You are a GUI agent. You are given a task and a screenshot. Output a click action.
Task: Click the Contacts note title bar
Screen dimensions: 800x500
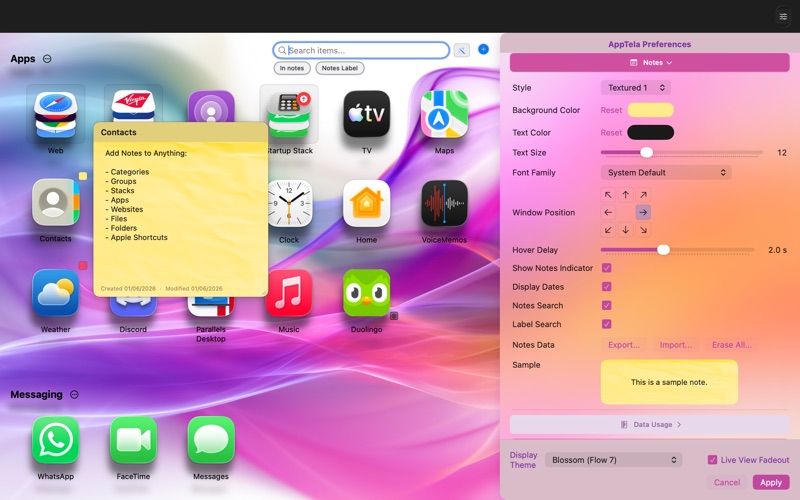click(181, 132)
